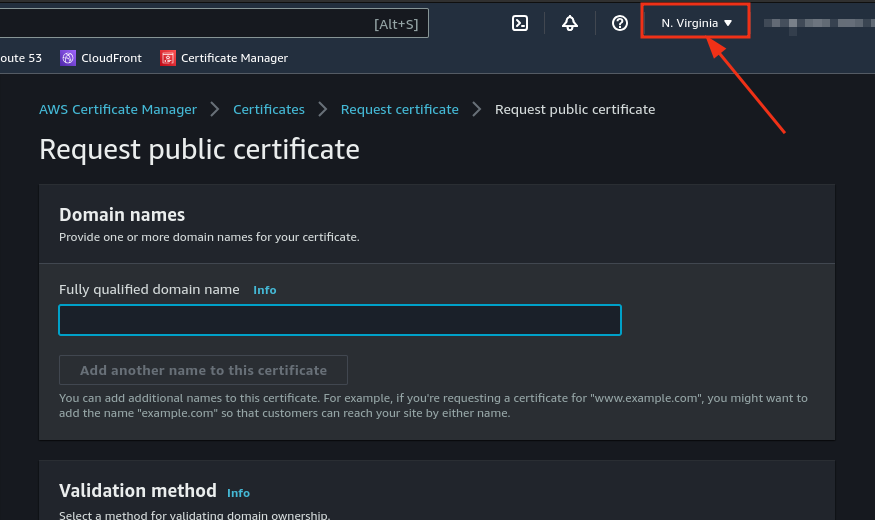Click the help question mark icon
The width and height of the screenshot is (875, 520).
620,23
